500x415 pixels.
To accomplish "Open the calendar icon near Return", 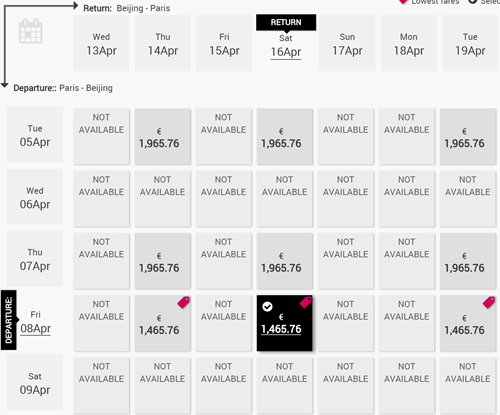I will pyautogui.click(x=31, y=31).
